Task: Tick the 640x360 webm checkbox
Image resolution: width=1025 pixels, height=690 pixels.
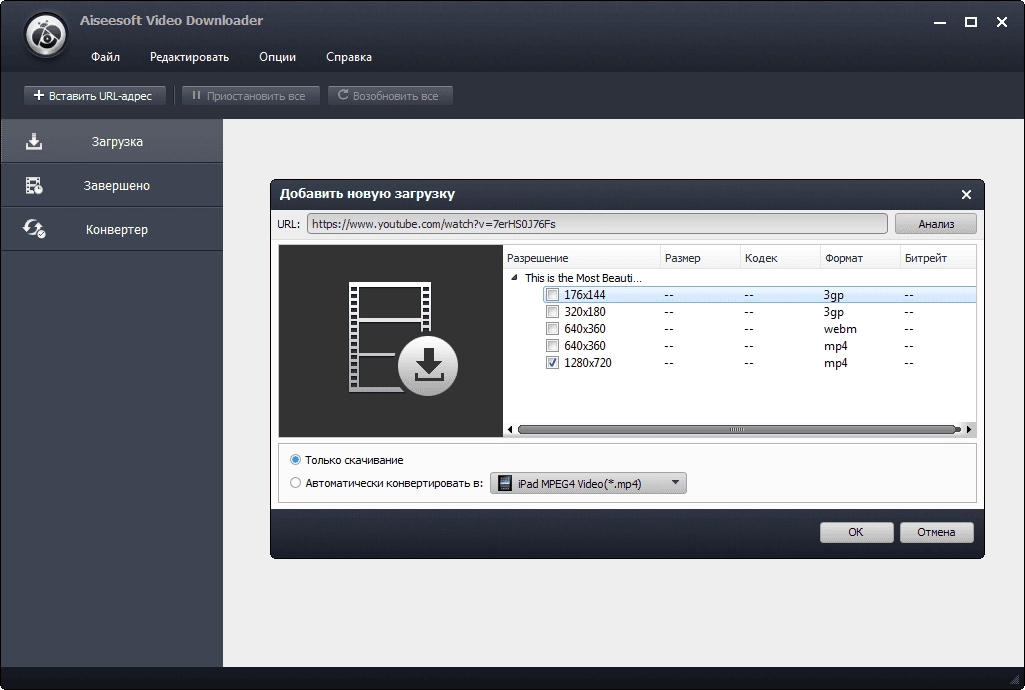Action: point(552,329)
